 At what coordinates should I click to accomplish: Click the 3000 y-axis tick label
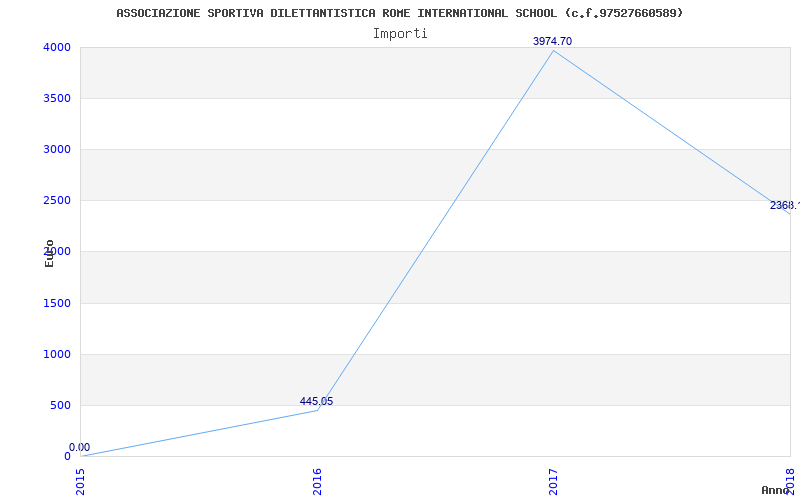click(x=57, y=149)
